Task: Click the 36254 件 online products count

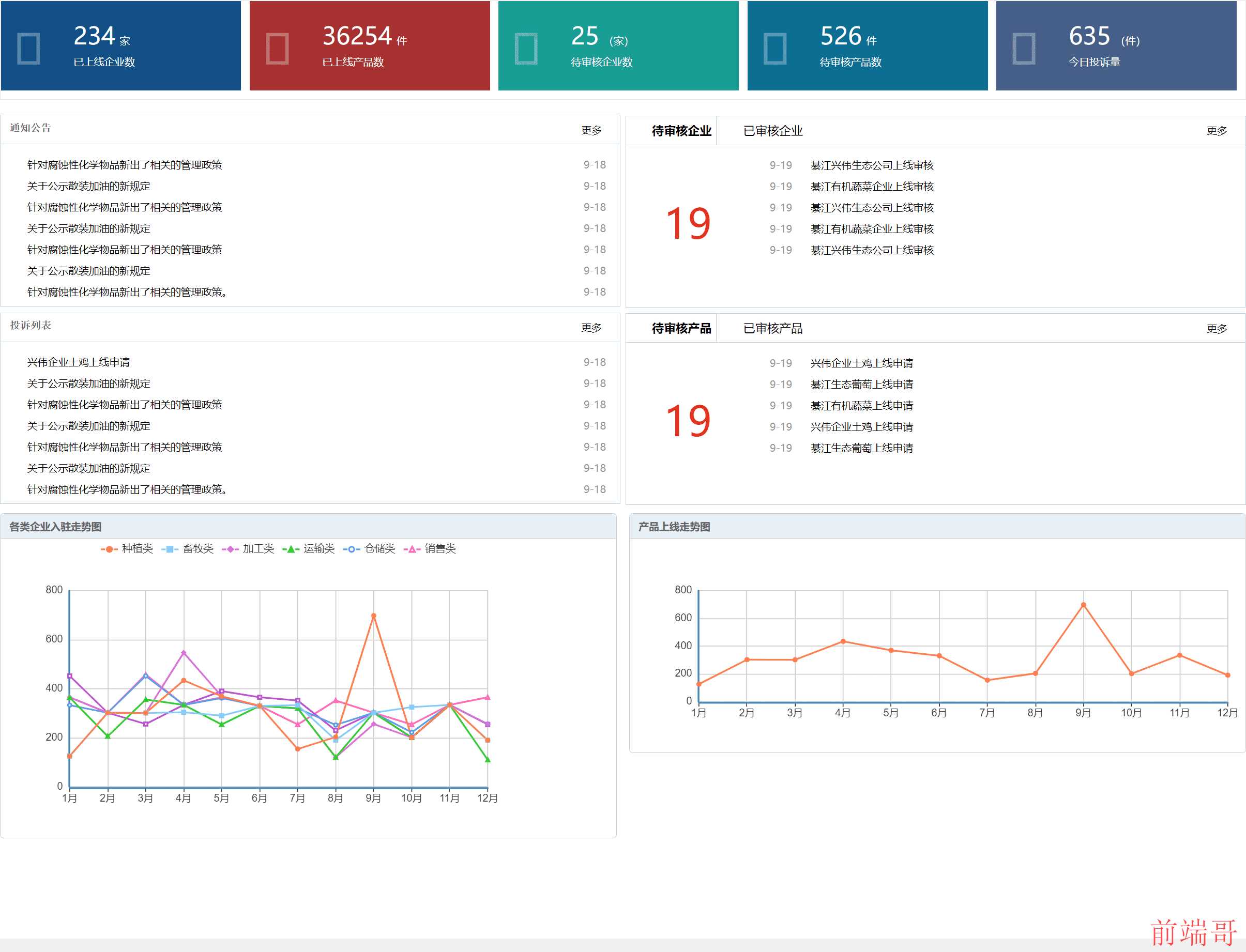Action: pyautogui.click(x=364, y=36)
